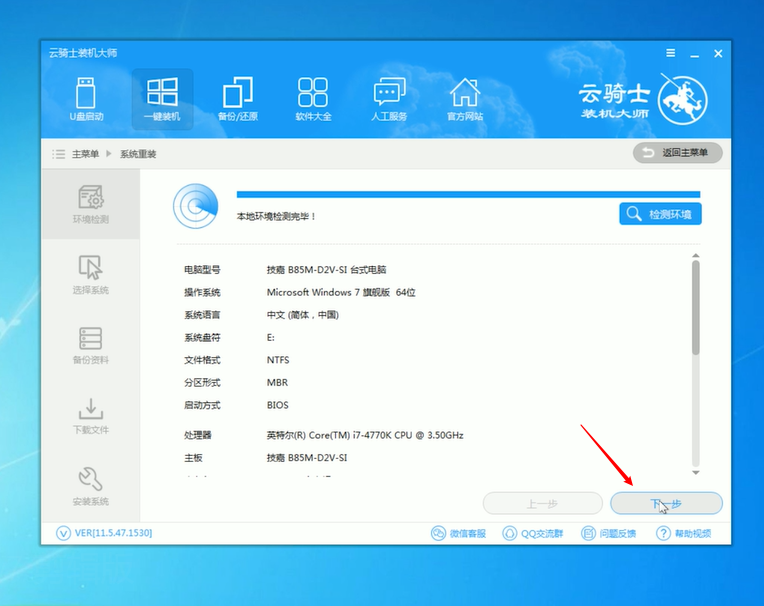The image size is (764, 606).
Task: Open 微信客服 in status bar
Action: click(x=458, y=533)
